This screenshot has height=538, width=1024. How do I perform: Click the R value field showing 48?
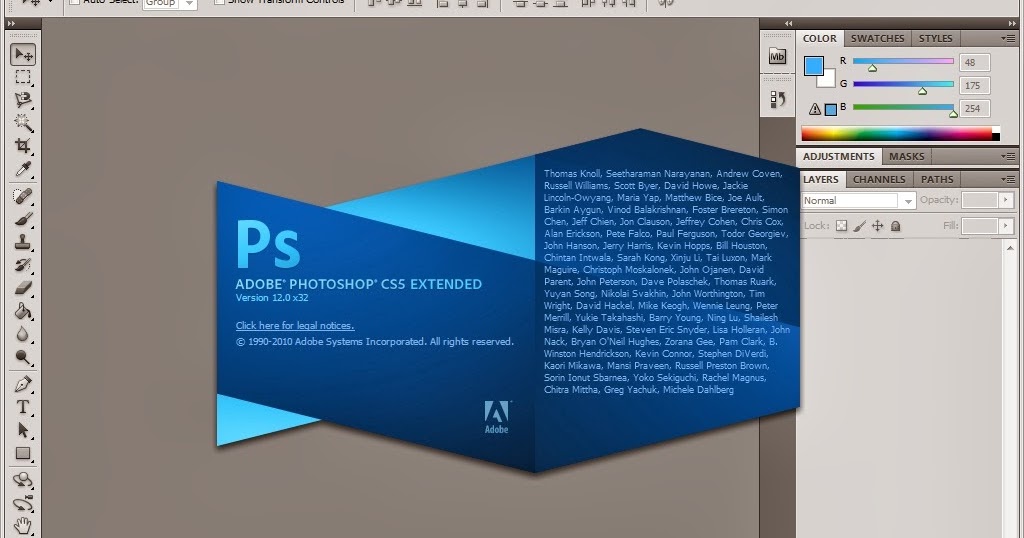click(974, 63)
